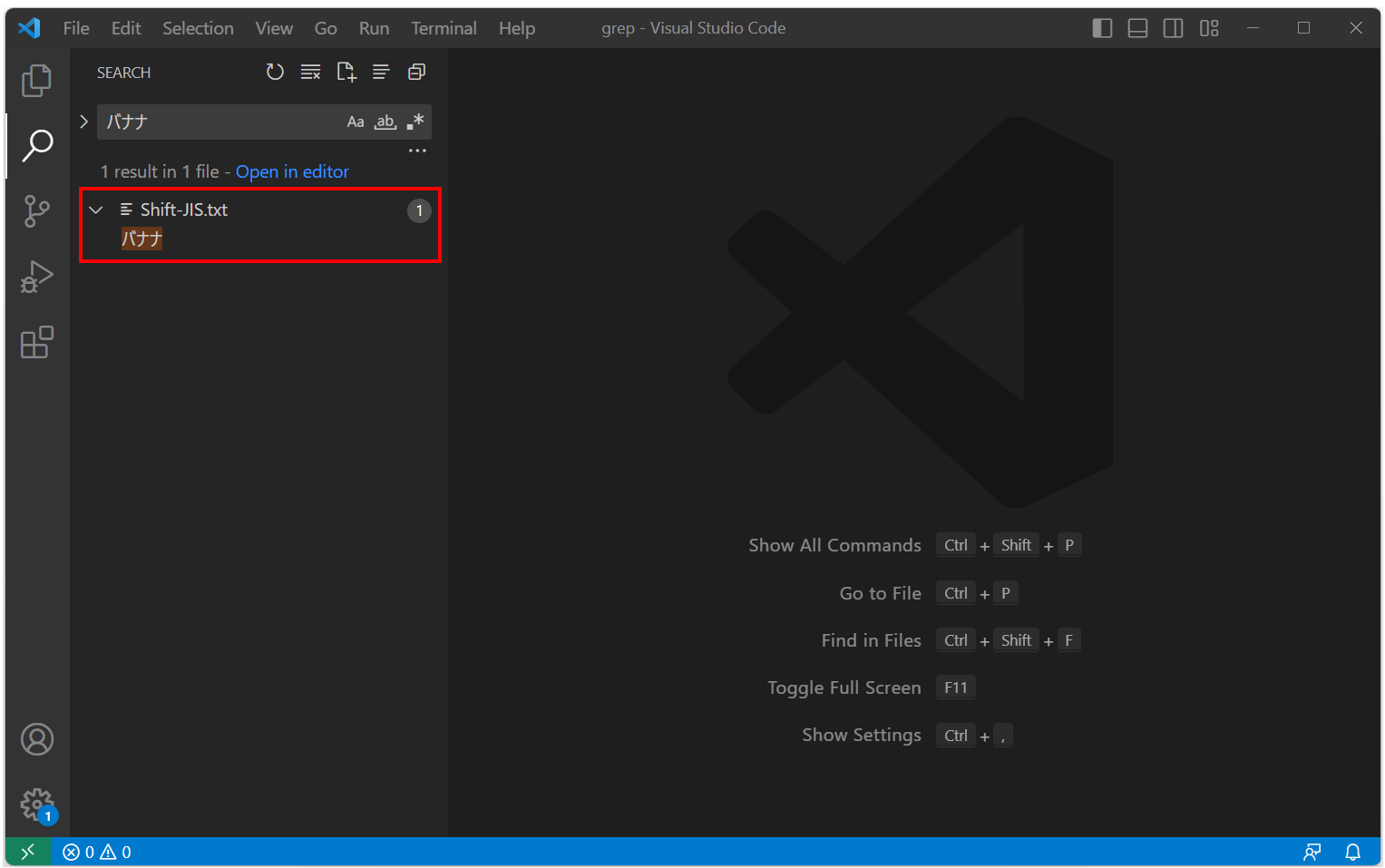
Task: Open a new Search Editor
Action: (346, 72)
